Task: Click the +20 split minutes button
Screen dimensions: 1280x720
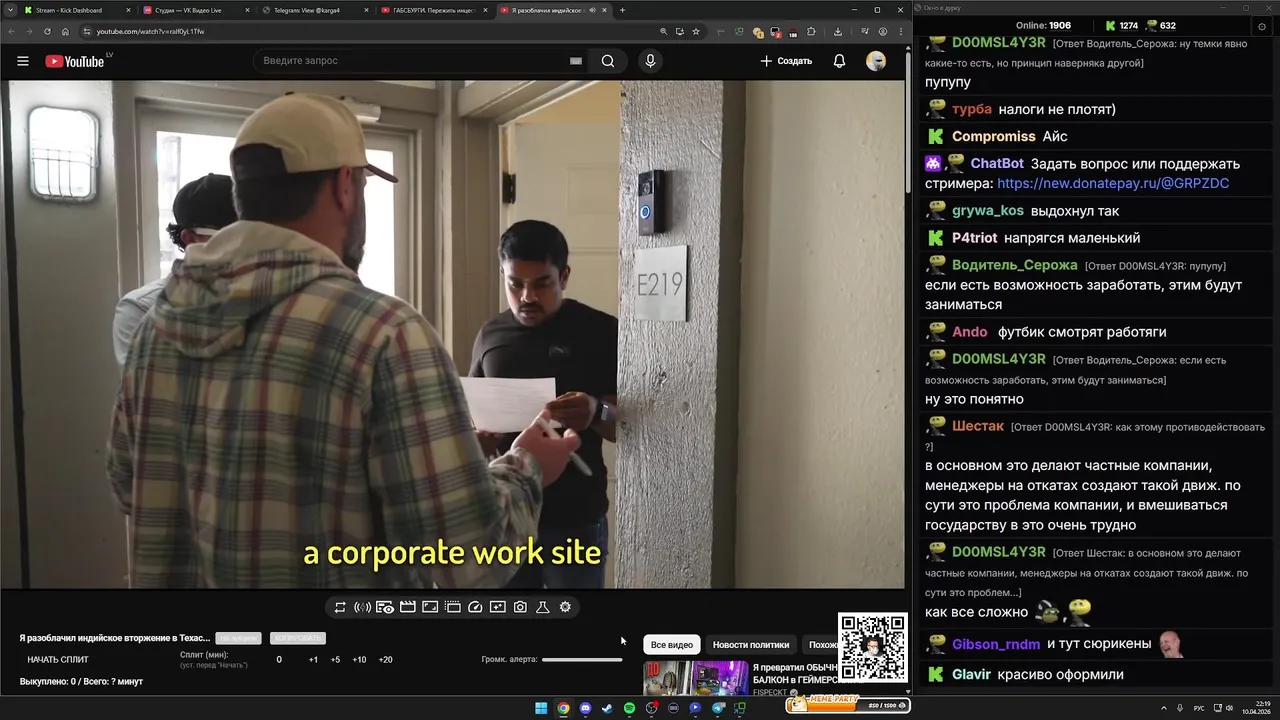Action: pyautogui.click(x=385, y=660)
